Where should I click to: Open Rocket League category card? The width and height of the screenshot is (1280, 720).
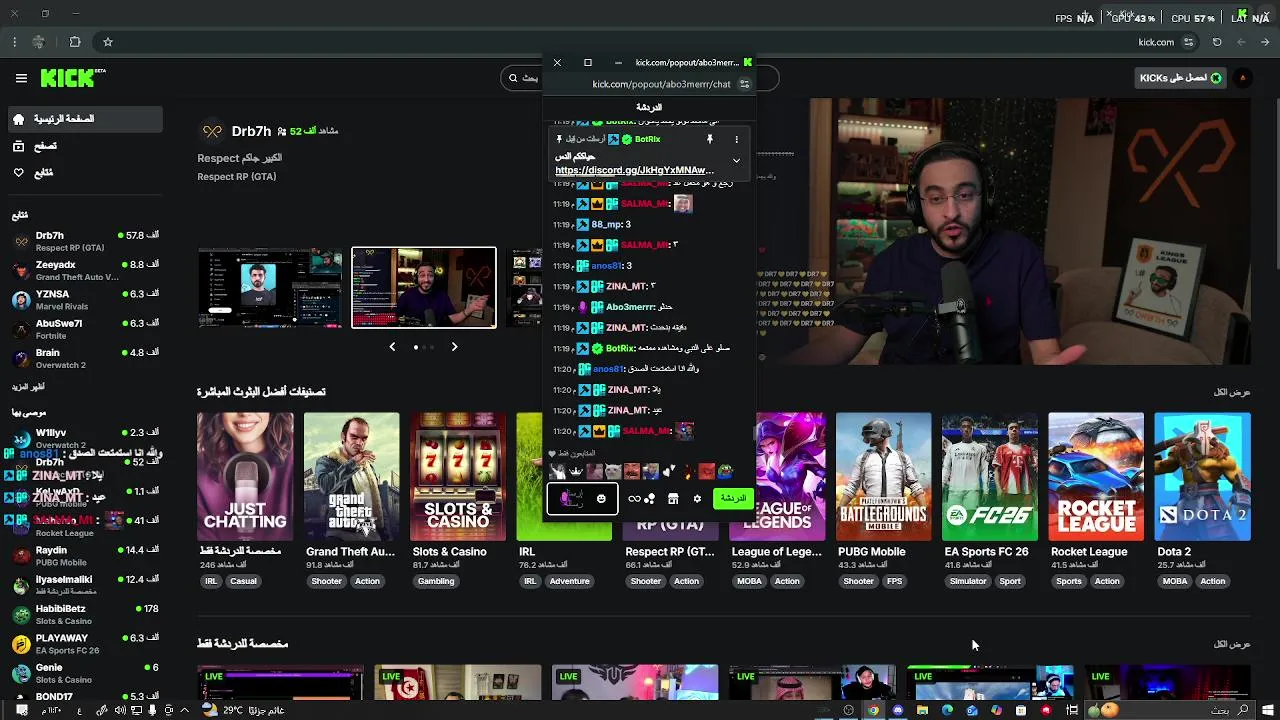point(1096,476)
